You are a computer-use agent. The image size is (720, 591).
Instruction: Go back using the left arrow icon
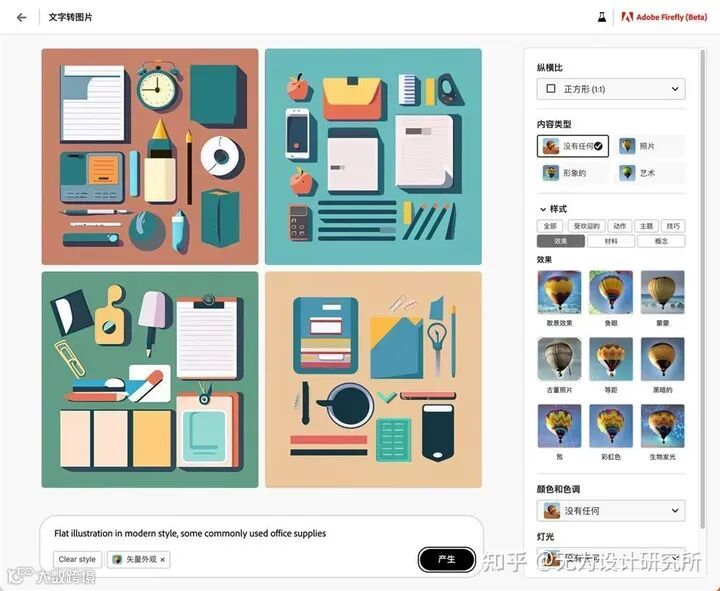click(22, 17)
